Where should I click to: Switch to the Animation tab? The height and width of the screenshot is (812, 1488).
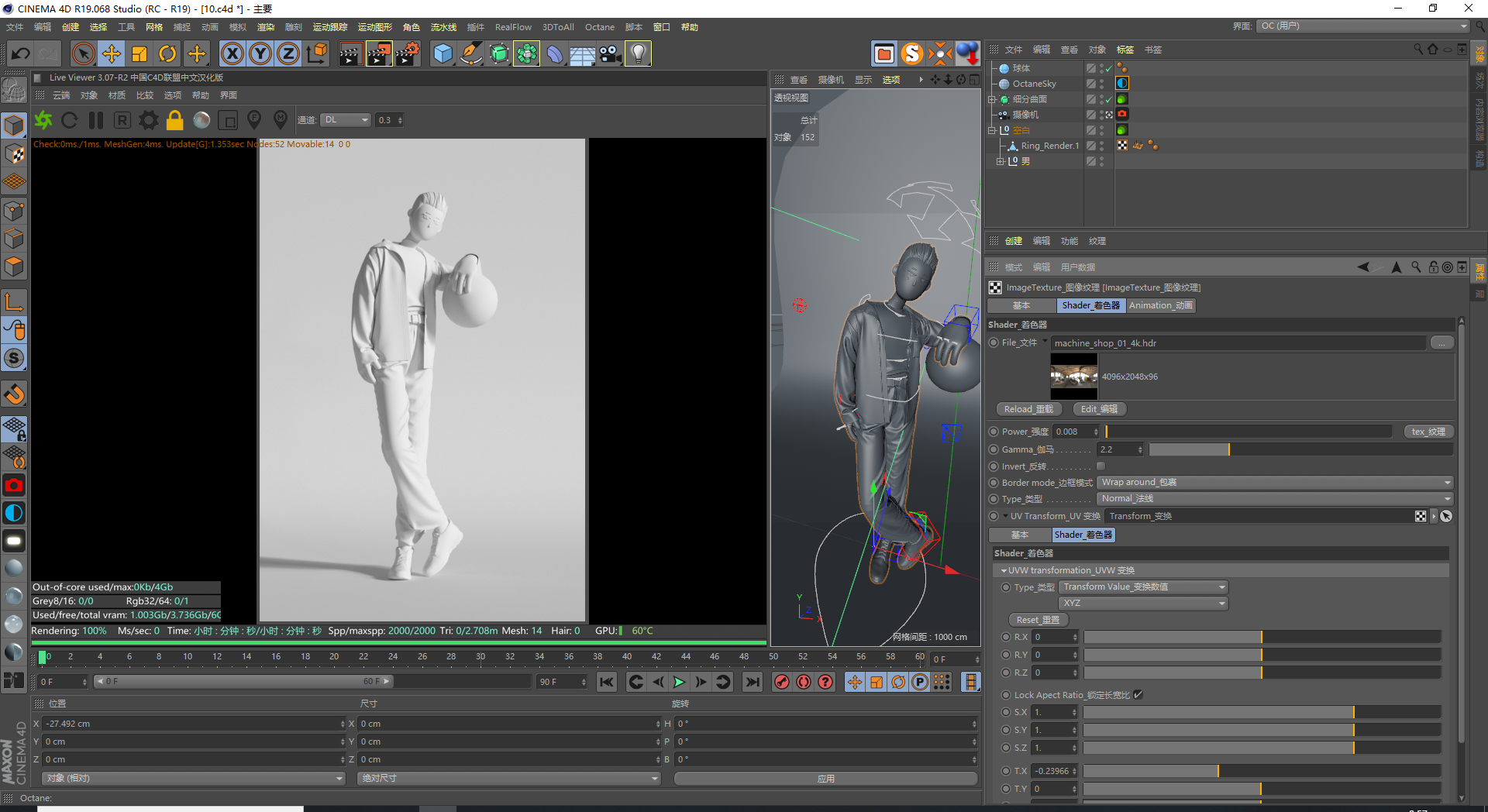coord(1160,306)
